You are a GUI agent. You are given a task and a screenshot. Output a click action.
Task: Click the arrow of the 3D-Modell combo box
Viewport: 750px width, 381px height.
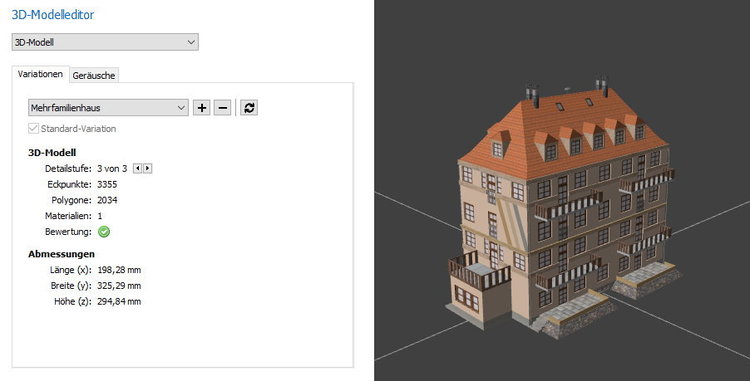[x=191, y=42]
